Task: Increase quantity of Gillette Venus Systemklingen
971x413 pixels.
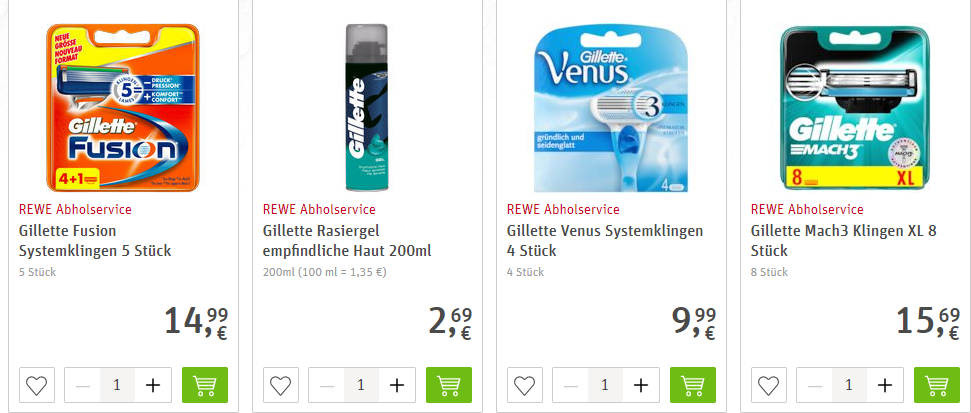Action: pyautogui.click(x=640, y=385)
